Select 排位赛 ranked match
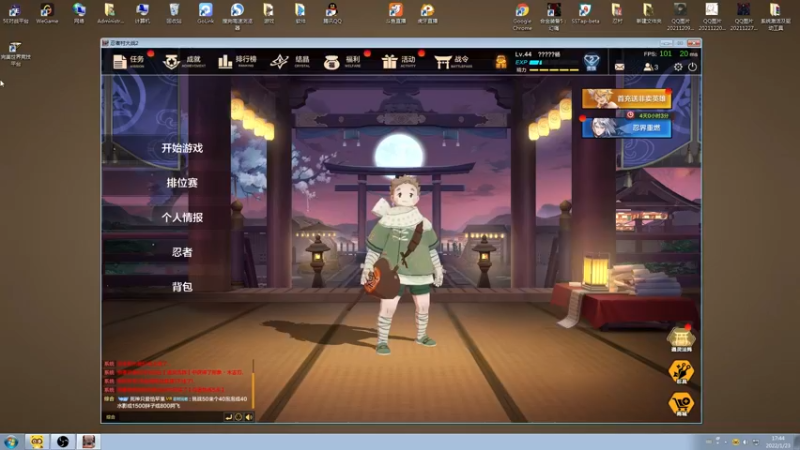Viewport: 800px width, 450px height. [182, 183]
